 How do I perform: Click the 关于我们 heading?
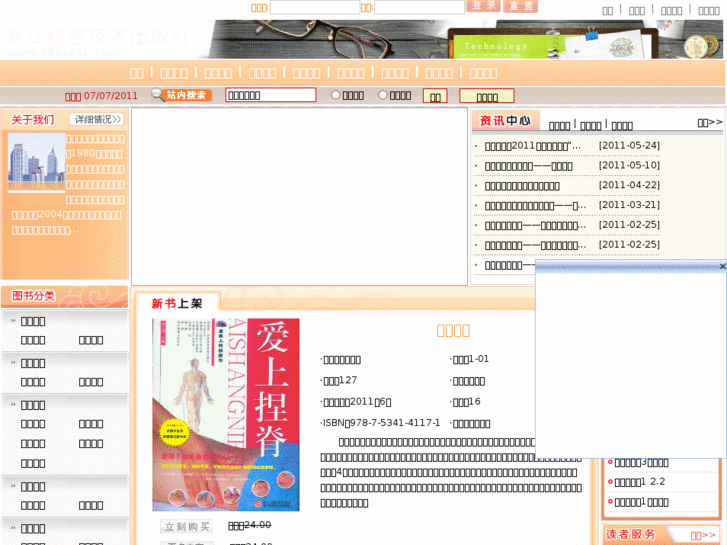(x=32, y=120)
